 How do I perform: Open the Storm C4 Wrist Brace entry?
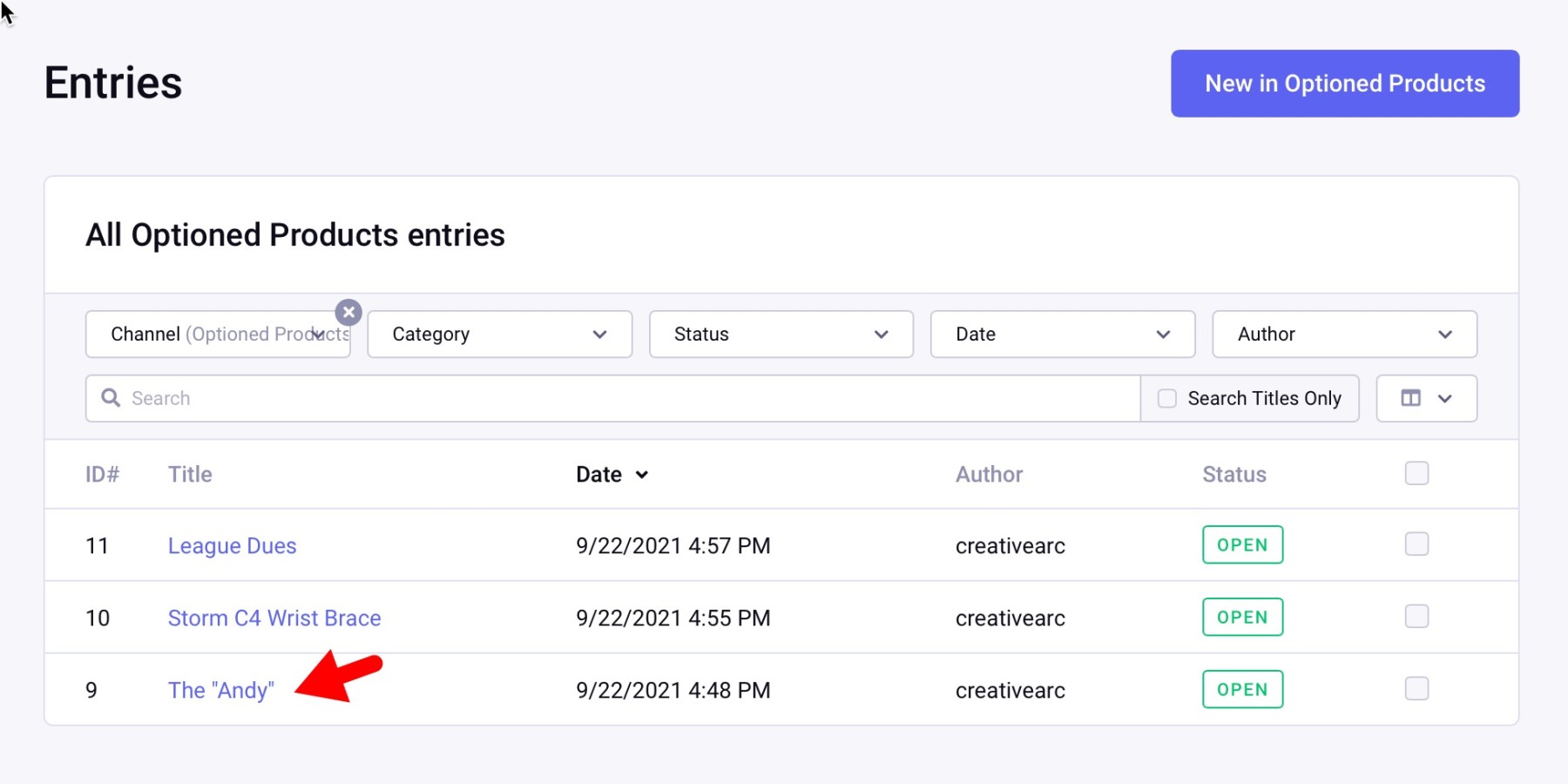pyautogui.click(x=274, y=618)
